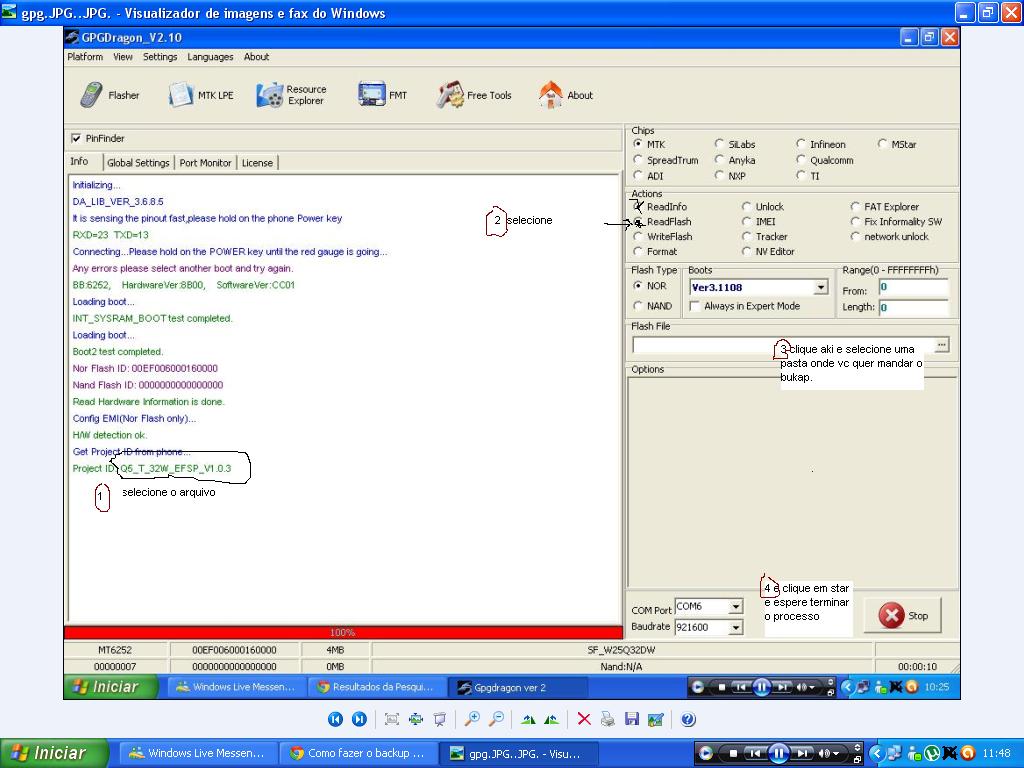Enable the PinFinder checkbox
This screenshot has height=768, width=1024.
[76, 138]
